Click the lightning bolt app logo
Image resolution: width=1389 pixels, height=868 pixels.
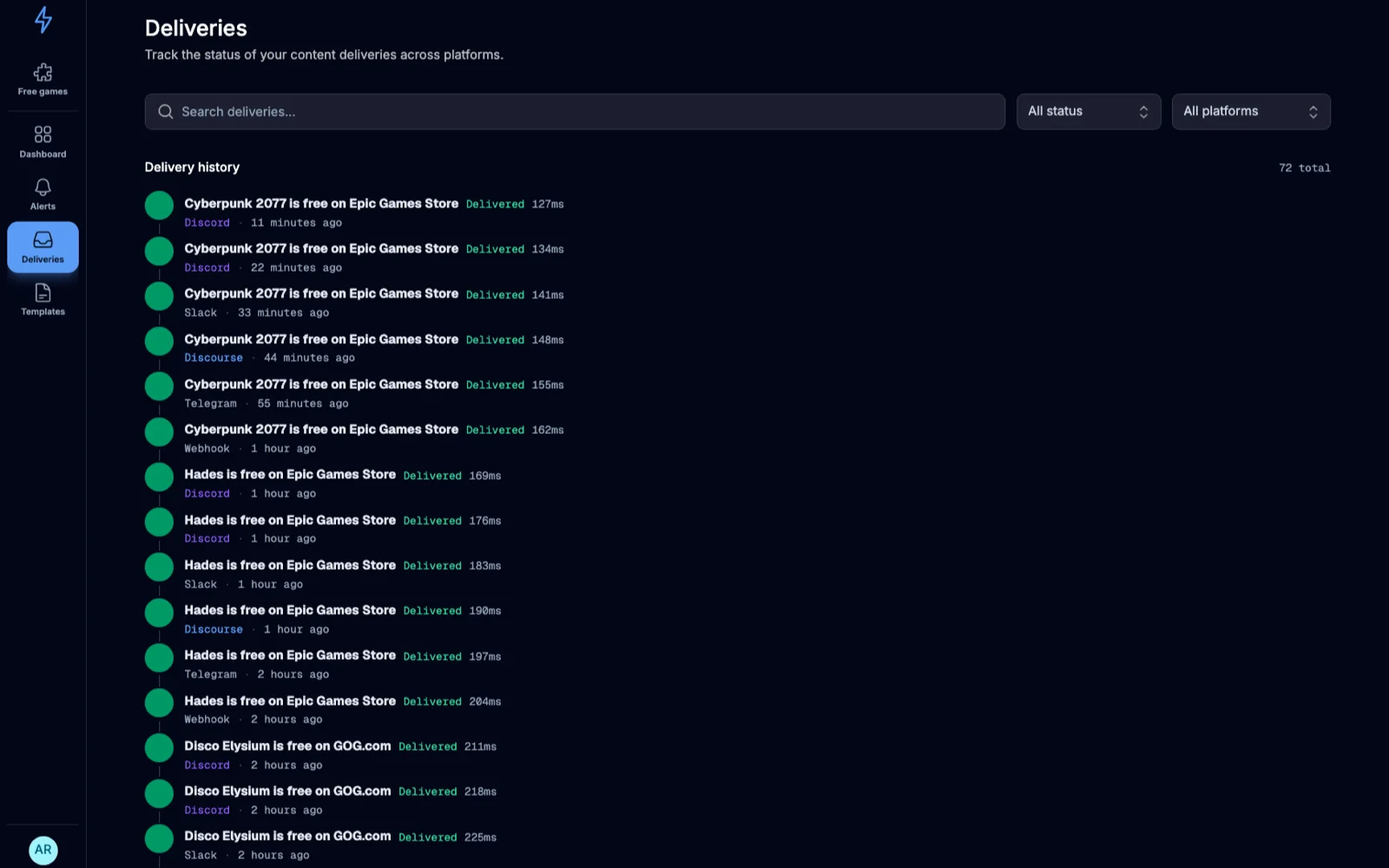pyautogui.click(x=43, y=20)
